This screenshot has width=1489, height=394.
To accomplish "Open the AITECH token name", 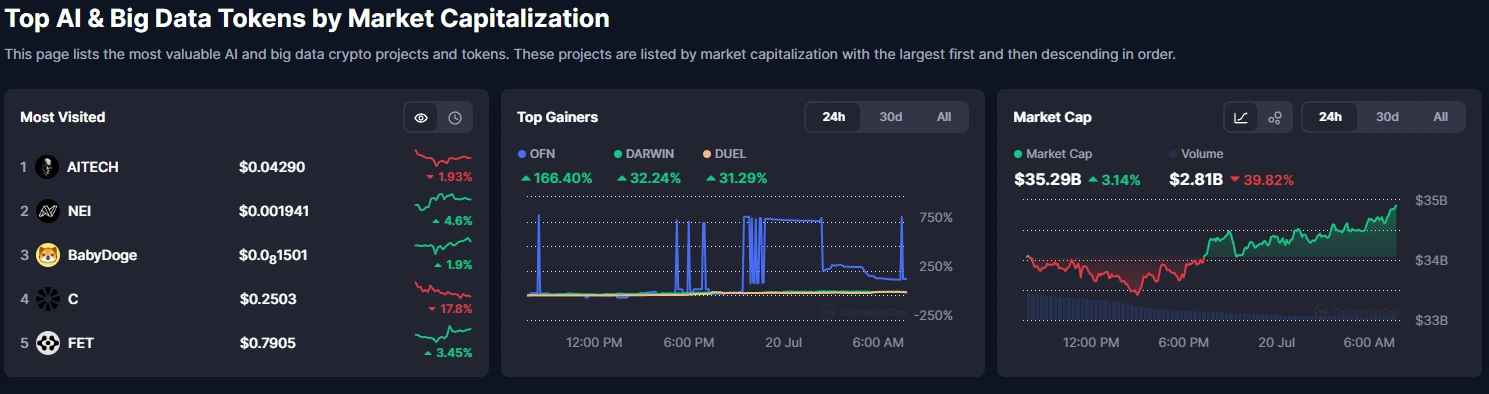I will [93, 167].
